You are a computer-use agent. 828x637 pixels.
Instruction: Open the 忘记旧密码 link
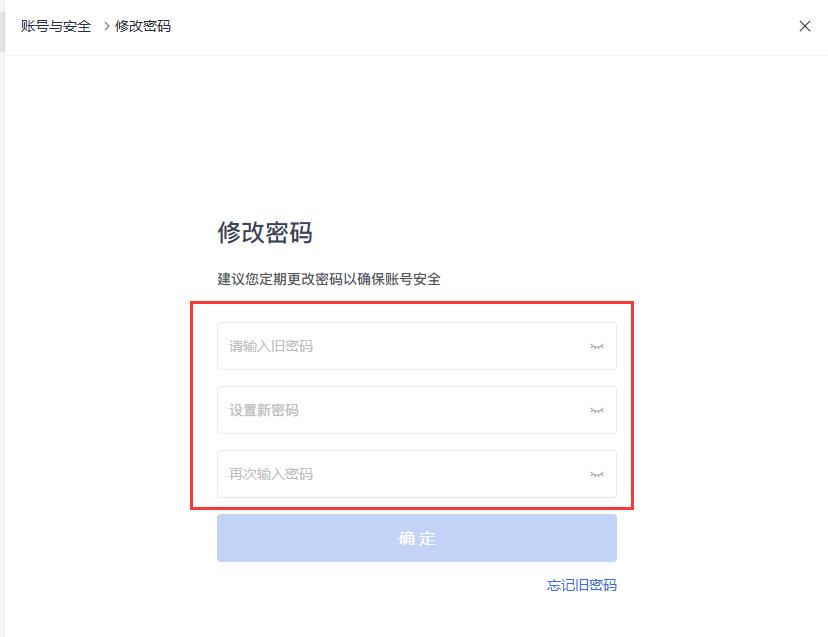point(581,585)
